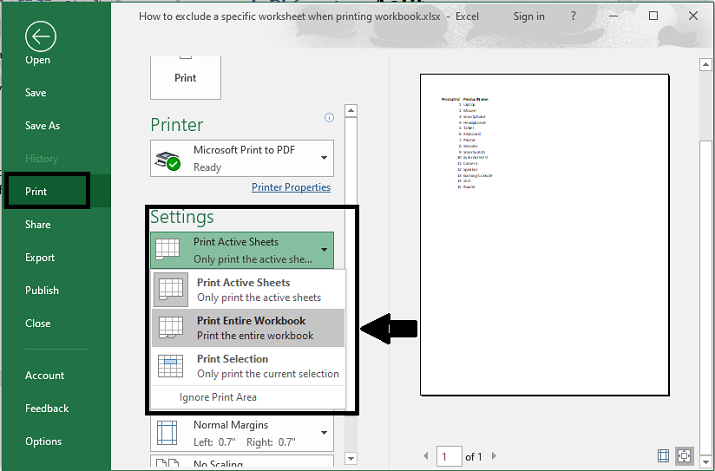Open the Account page
The width and height of the screenshot is (715, 471).
point(45,375)
